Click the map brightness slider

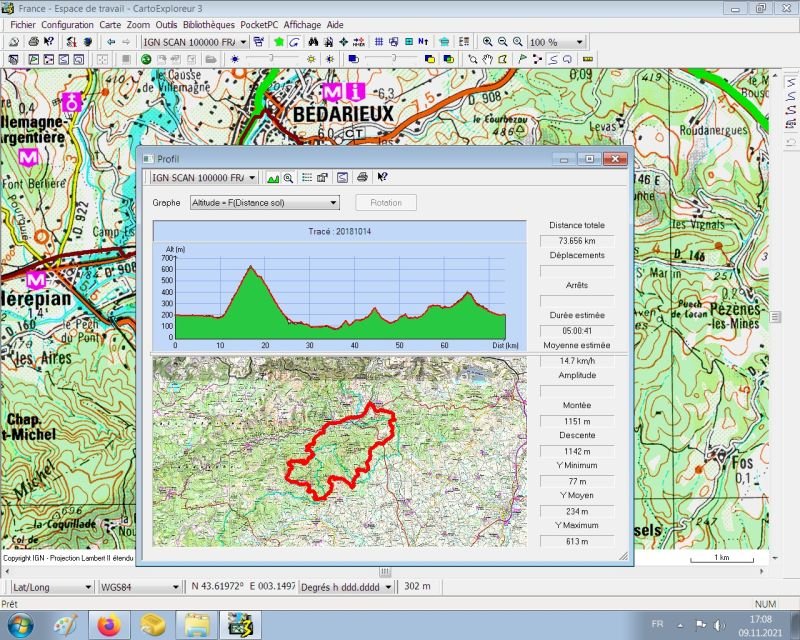click(273, 59)
